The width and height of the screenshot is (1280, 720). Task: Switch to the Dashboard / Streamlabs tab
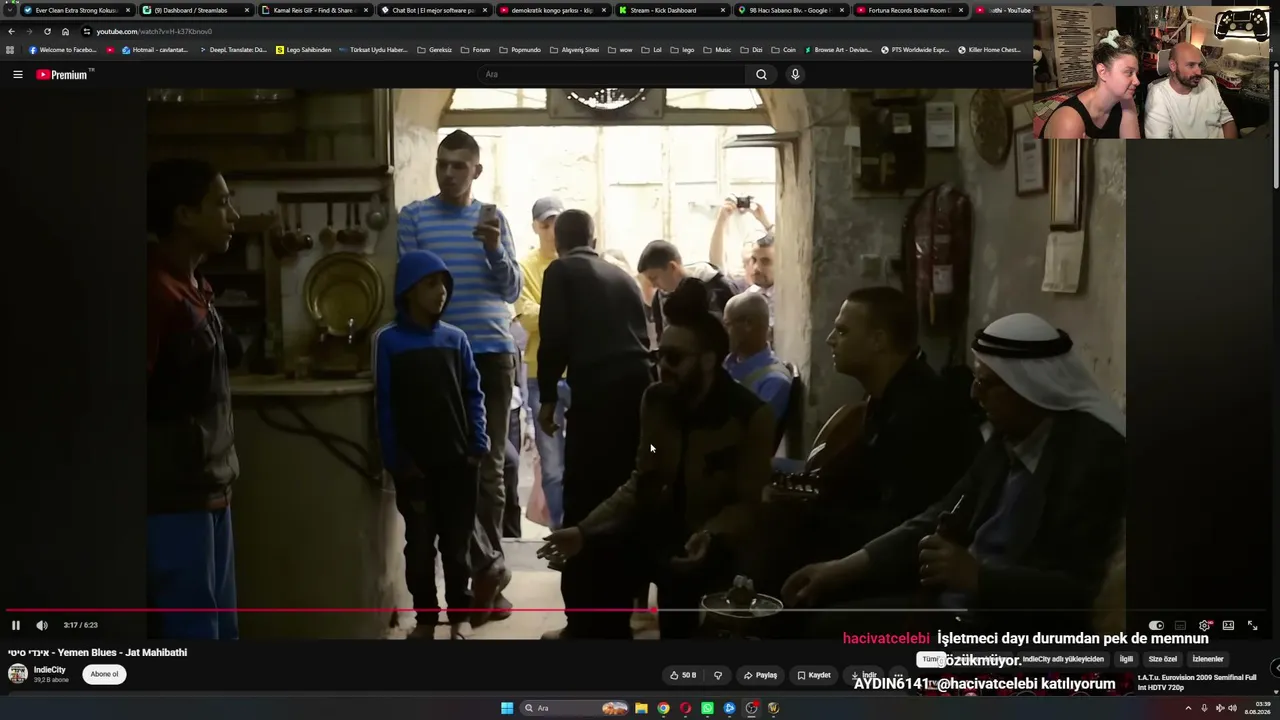(195, 10)
